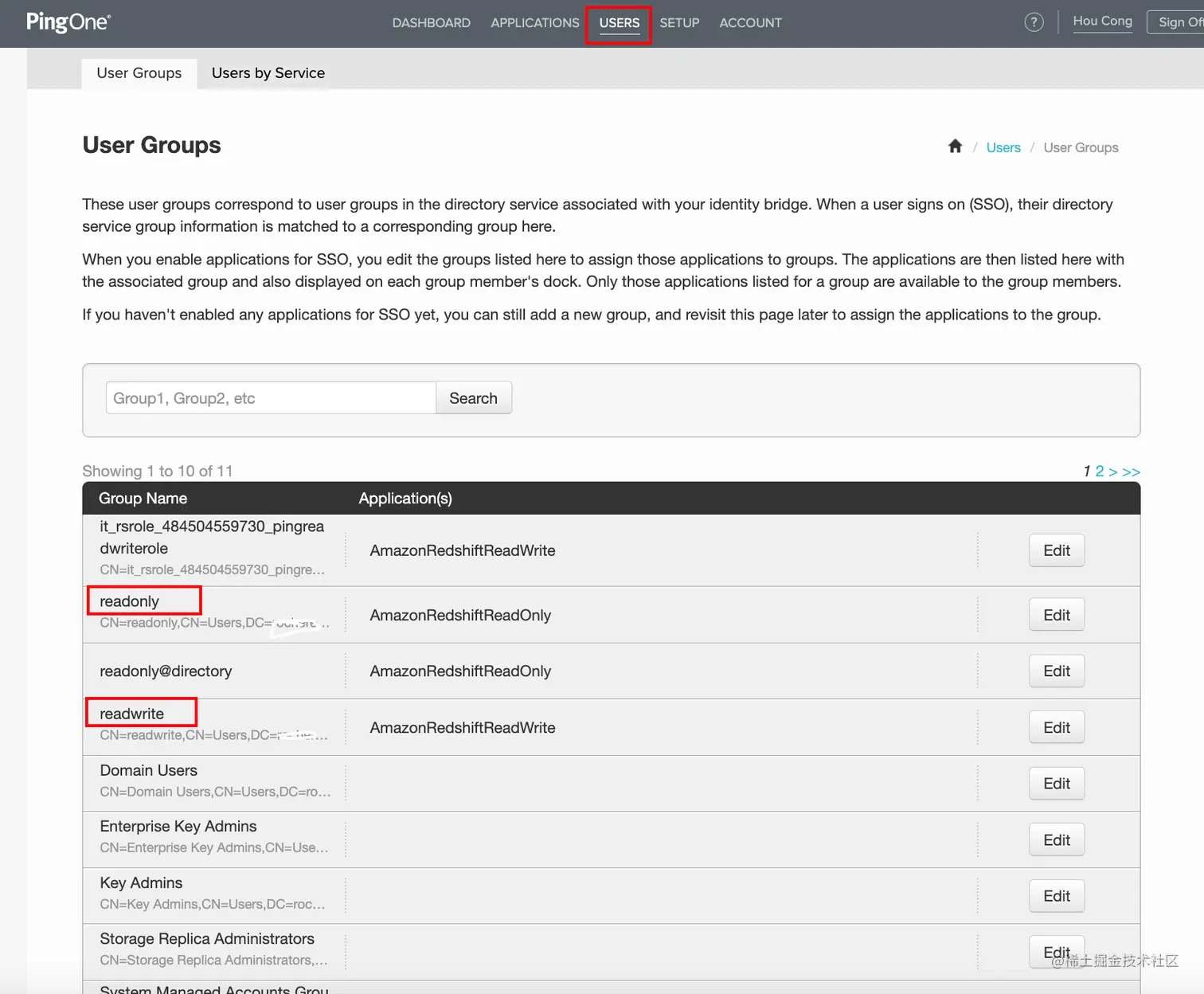Image resolution: width=1204 pixels, height=994 pixels.
Task: Go to home via breadcrumb house icon
Action: 956,147
